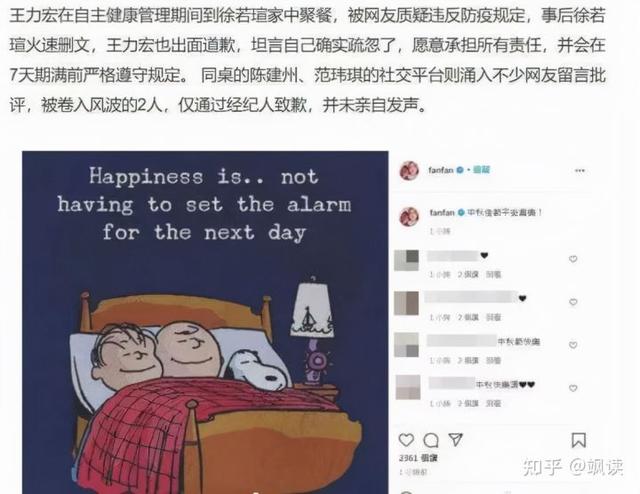Like the first comment's small heart
The height and width of the screenshot is (494, 640).
(x=573, y=259)
